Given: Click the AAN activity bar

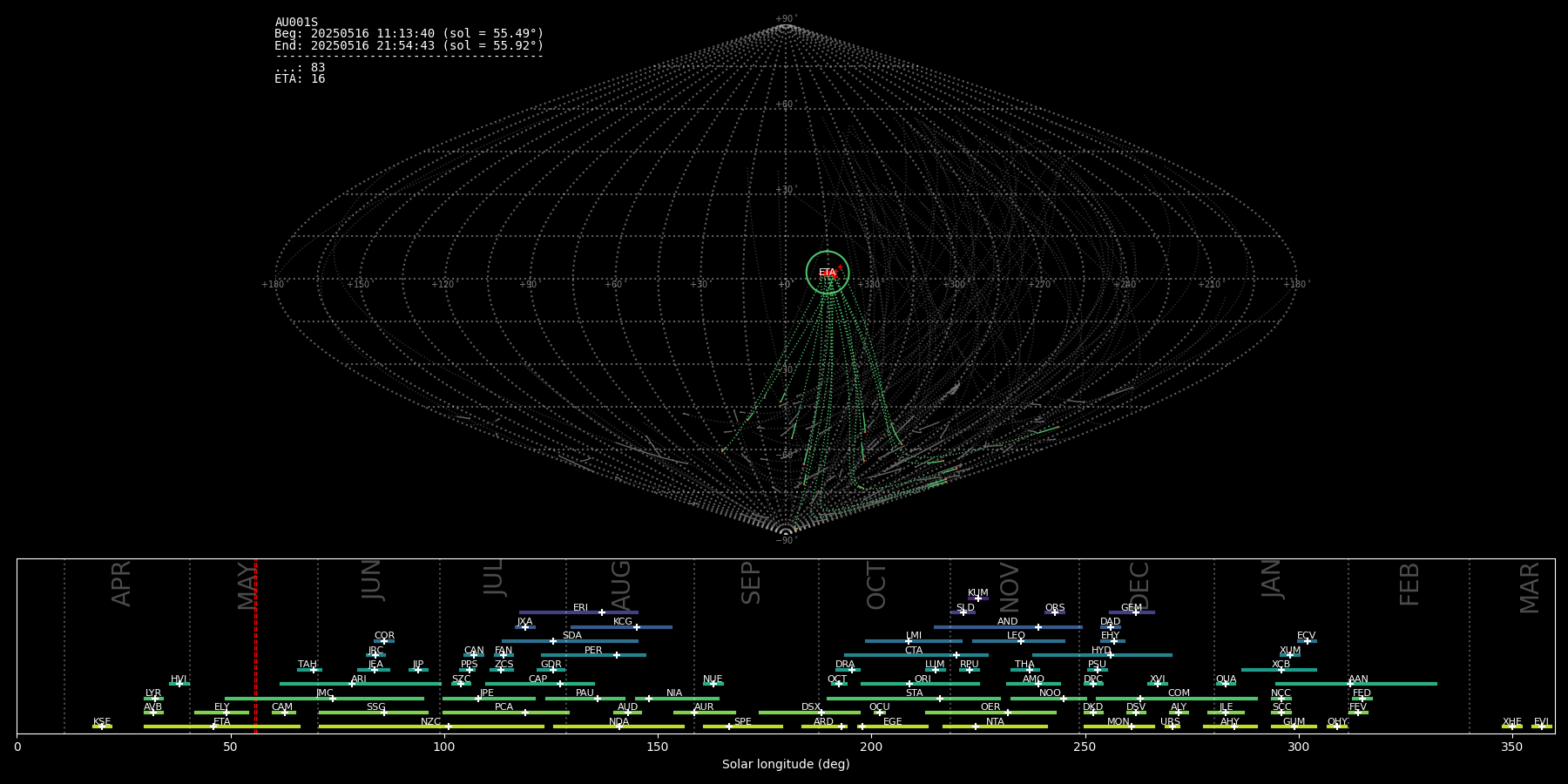Looking at the screenshot, I should coord(1356,684).
